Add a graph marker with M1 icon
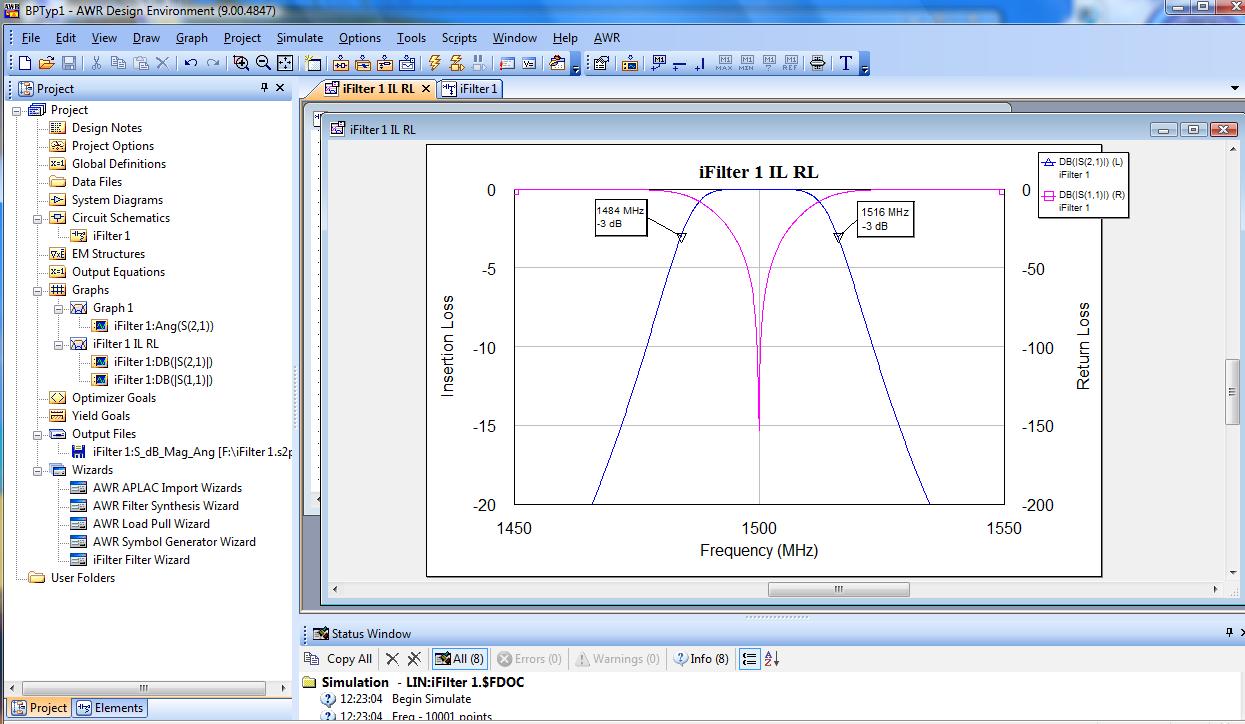Screen dimensions: 1245x724 658,63
